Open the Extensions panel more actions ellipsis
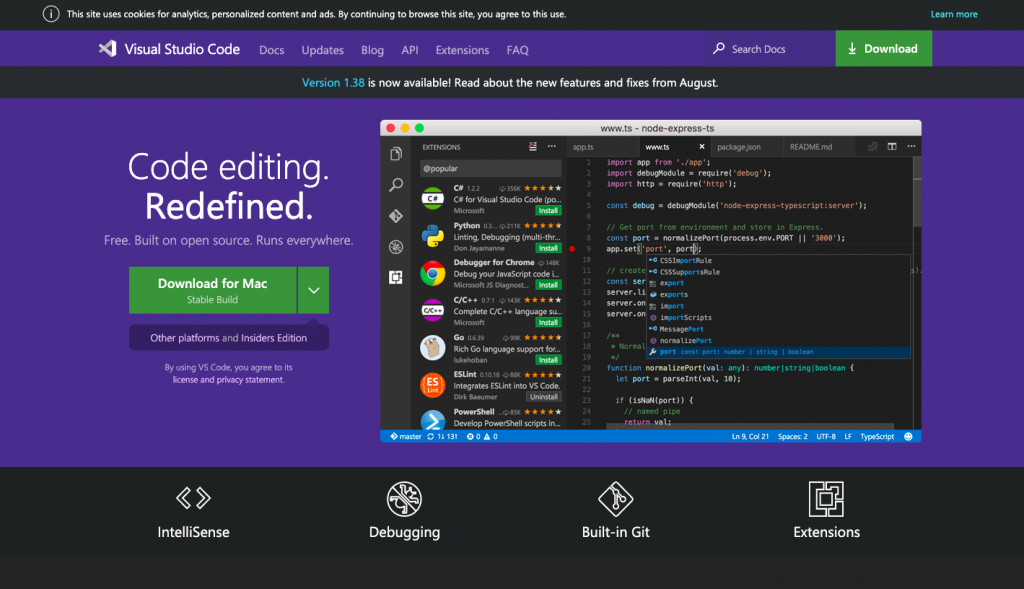Viewport: 1024px width, 589px height. click(x=552, y=147)
